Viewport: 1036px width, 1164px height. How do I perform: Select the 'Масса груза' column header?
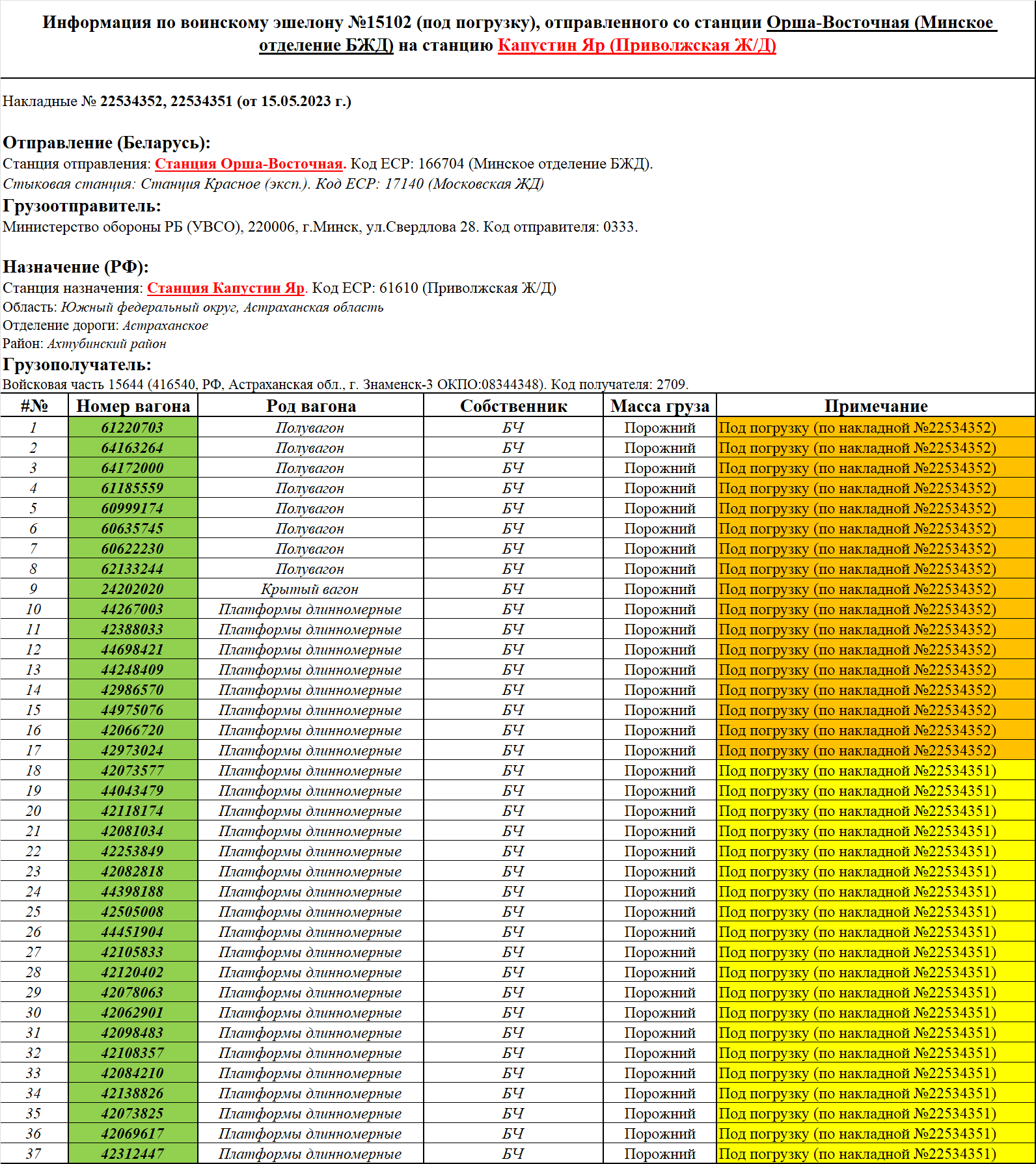pos(659,406)
